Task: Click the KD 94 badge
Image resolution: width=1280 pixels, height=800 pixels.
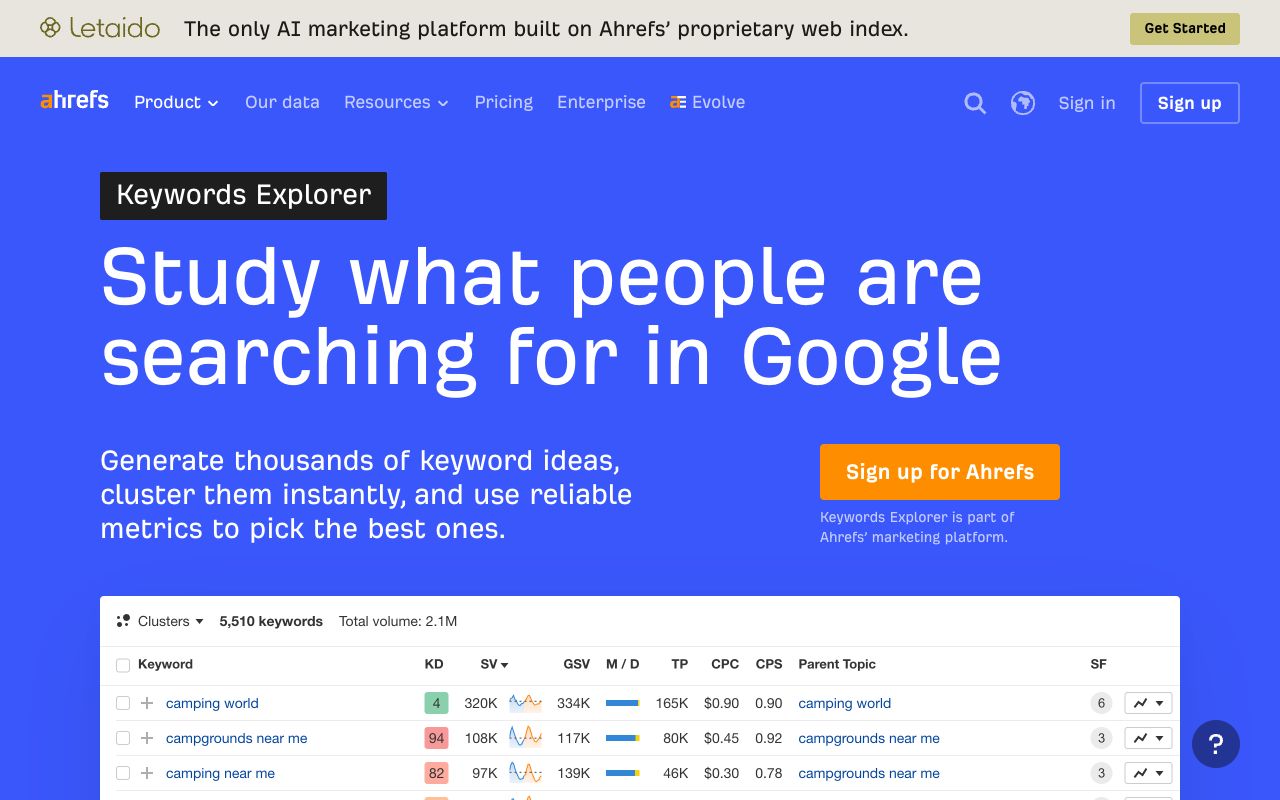Action: (x=436, y=738)
